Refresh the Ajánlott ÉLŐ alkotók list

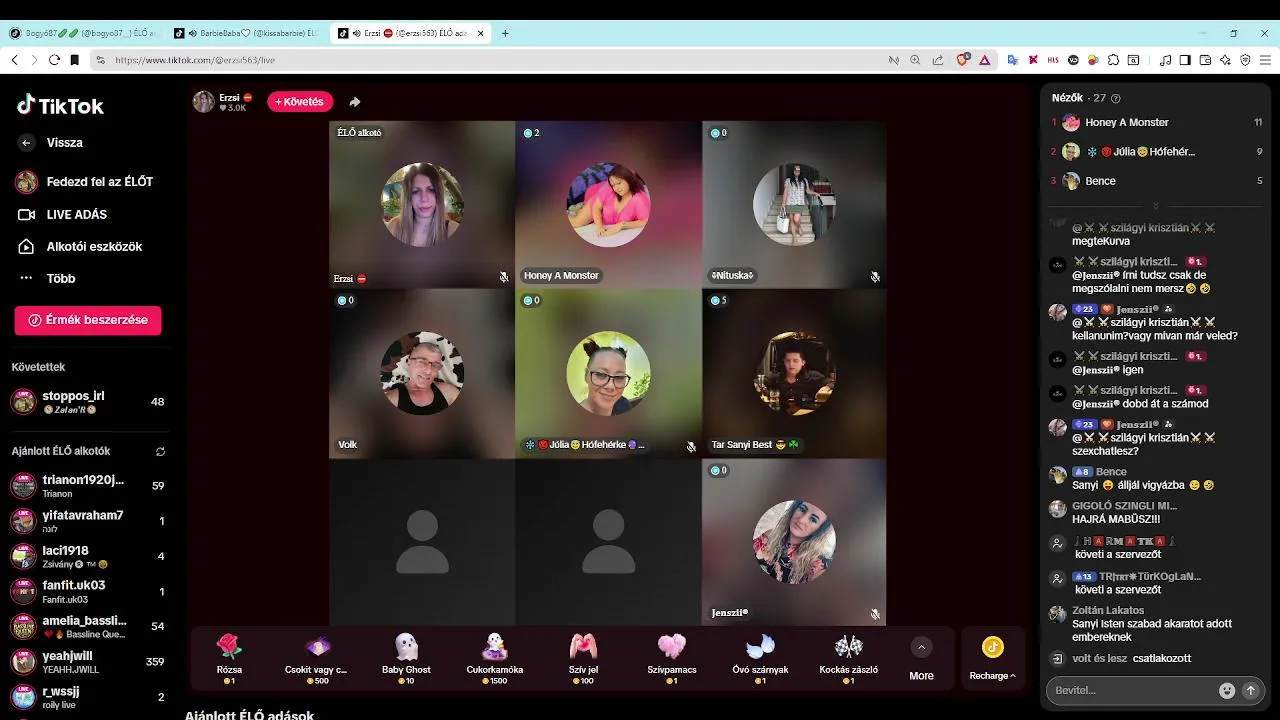(x=160, y=451)
